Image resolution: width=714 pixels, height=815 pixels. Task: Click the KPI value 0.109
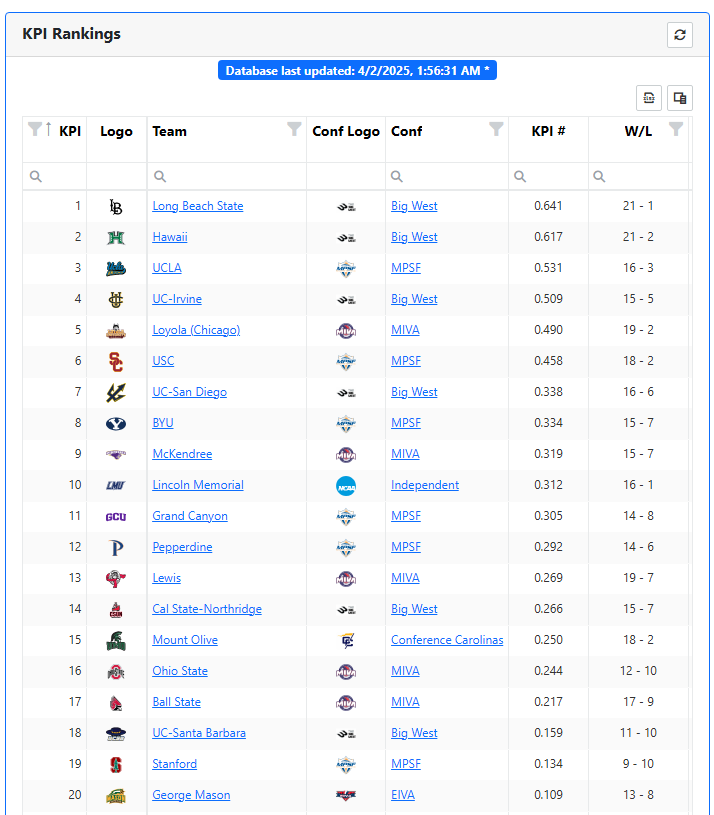tap(548, 795)
